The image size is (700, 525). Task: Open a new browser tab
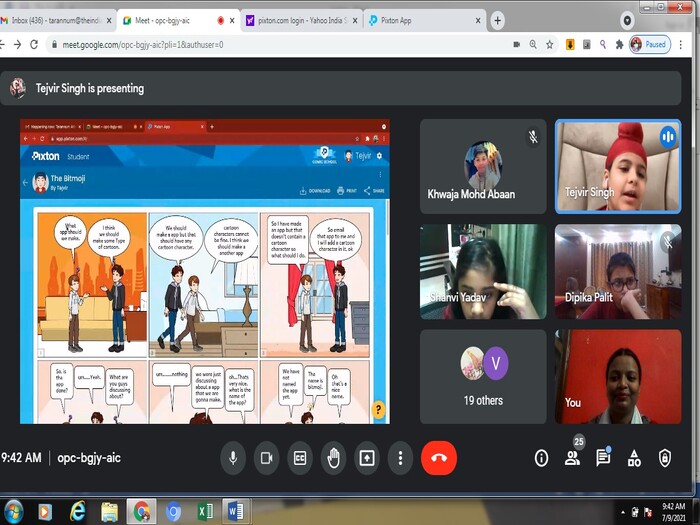coord(497,21)
